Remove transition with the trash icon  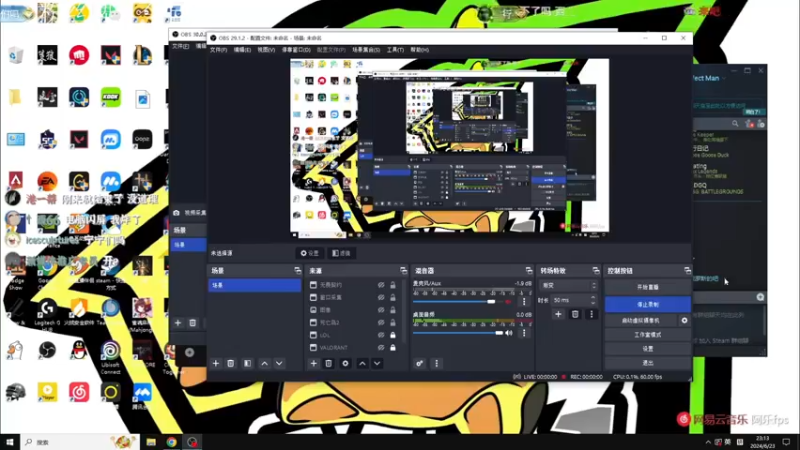point(575,314)
